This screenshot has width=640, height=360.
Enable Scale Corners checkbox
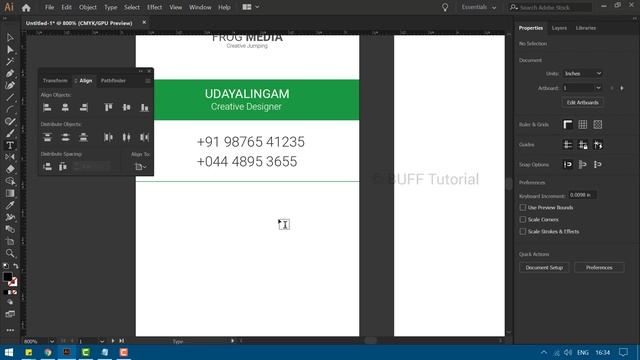522,220
